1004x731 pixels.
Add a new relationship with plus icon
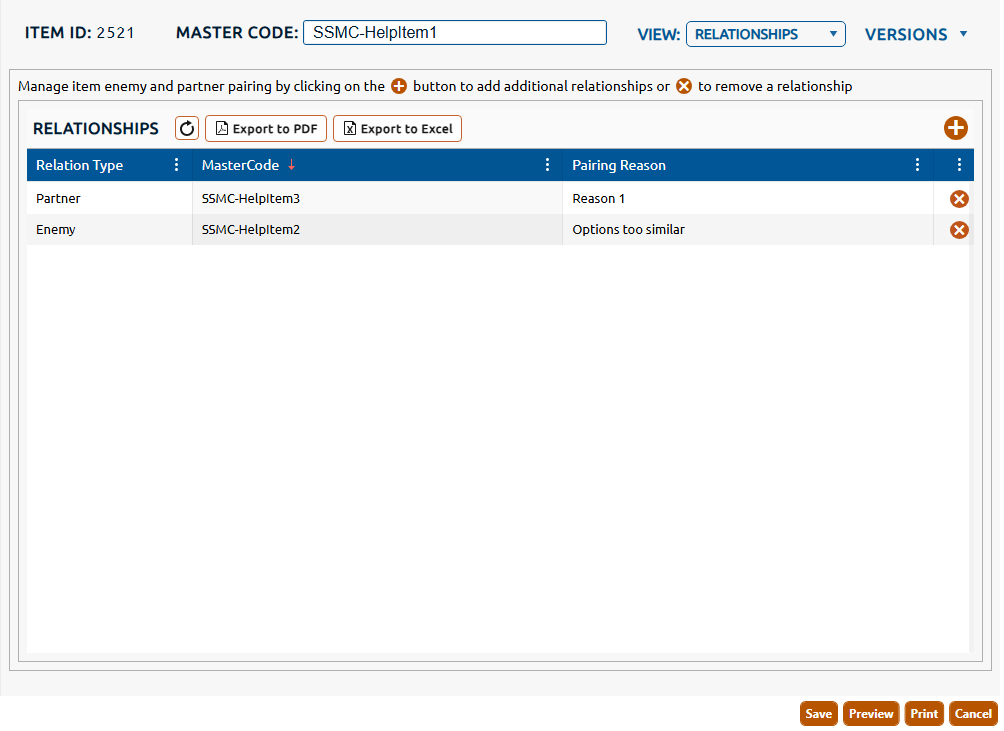[x=956, y=128]
